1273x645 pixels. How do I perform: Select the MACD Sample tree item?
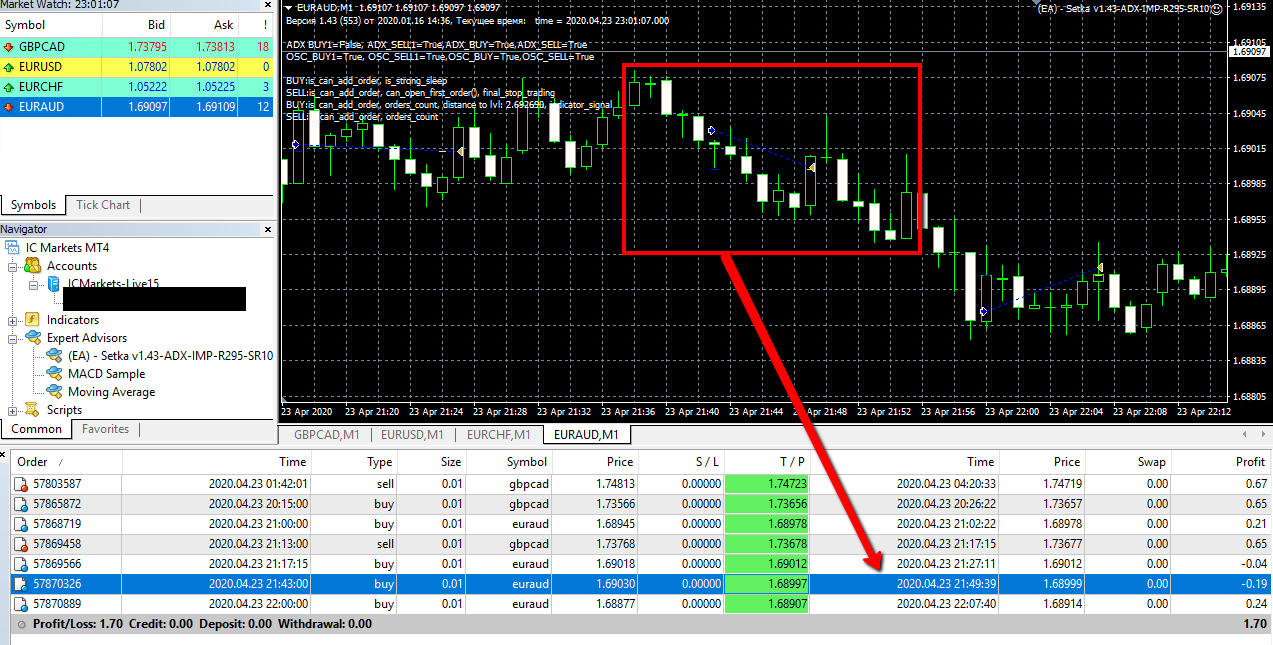coord(106,374)
